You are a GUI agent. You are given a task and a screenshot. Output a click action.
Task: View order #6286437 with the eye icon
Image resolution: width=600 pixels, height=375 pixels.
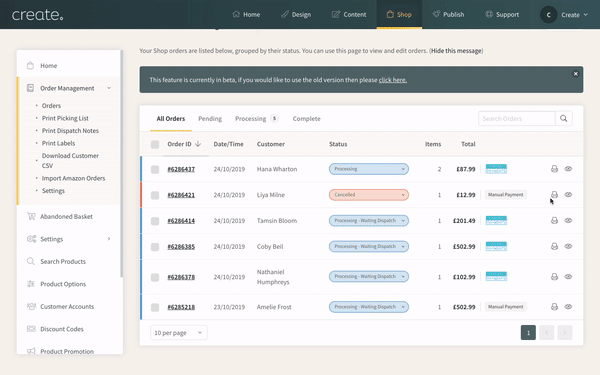pos(568,169)
